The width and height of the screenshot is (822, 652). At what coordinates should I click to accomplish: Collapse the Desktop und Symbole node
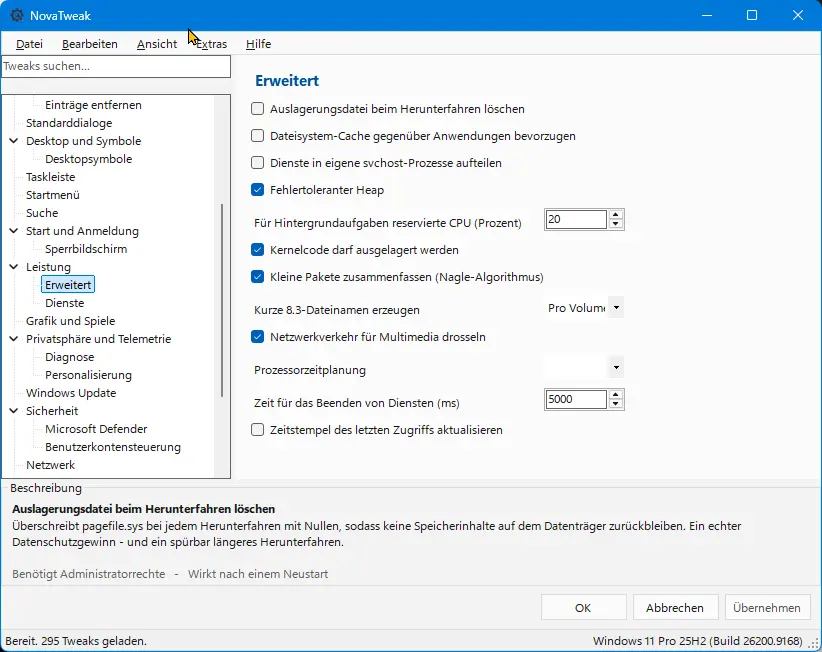coord(14,141)
